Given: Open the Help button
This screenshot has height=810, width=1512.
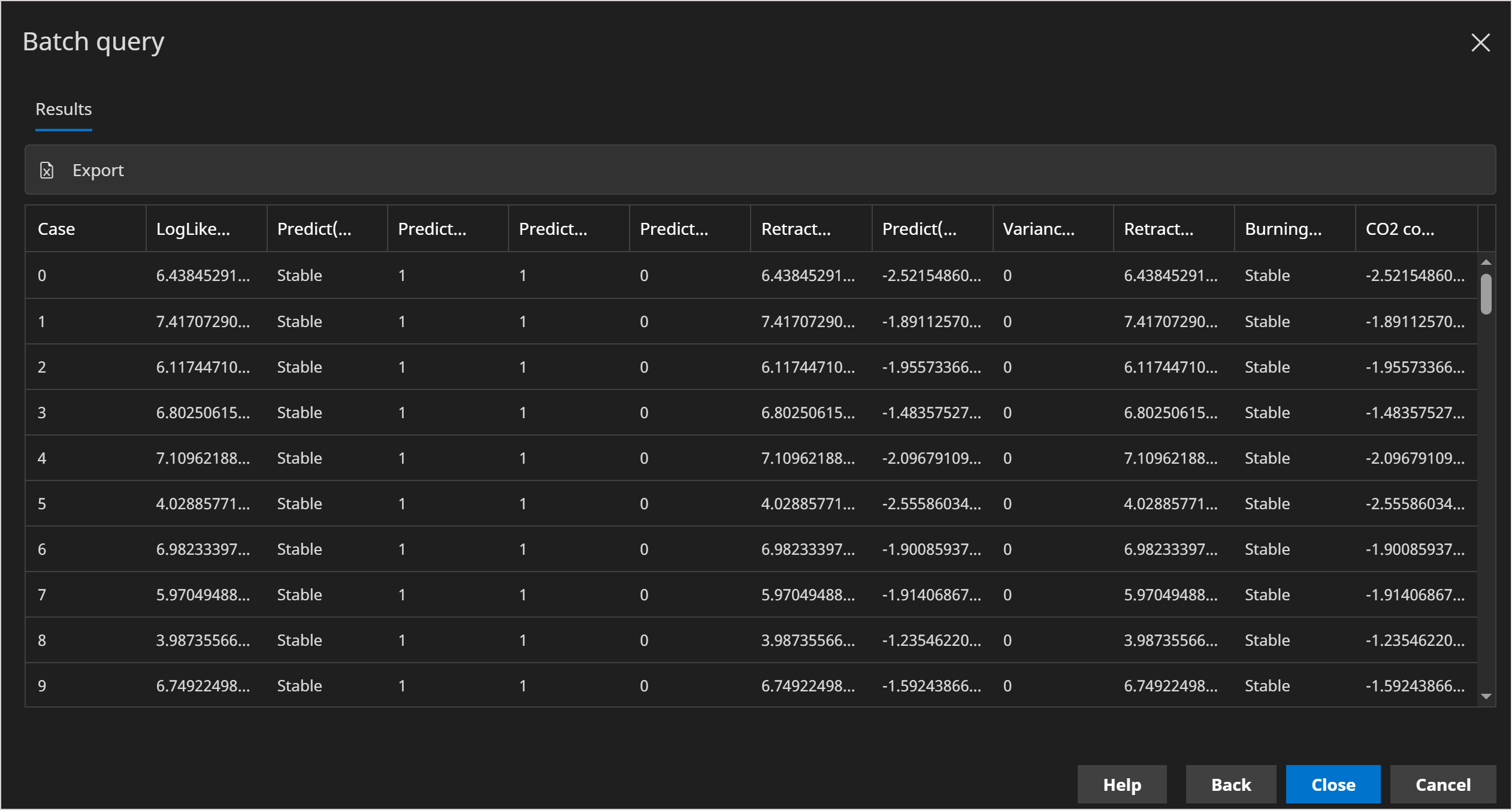Looking at the screenshot, I should pos(1121,784).
